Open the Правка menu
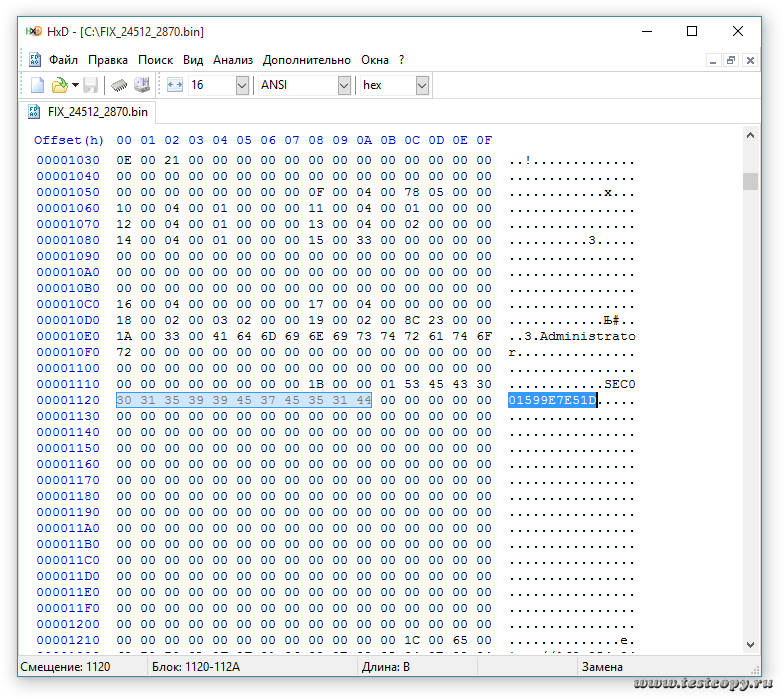 (x=108, y=60)
